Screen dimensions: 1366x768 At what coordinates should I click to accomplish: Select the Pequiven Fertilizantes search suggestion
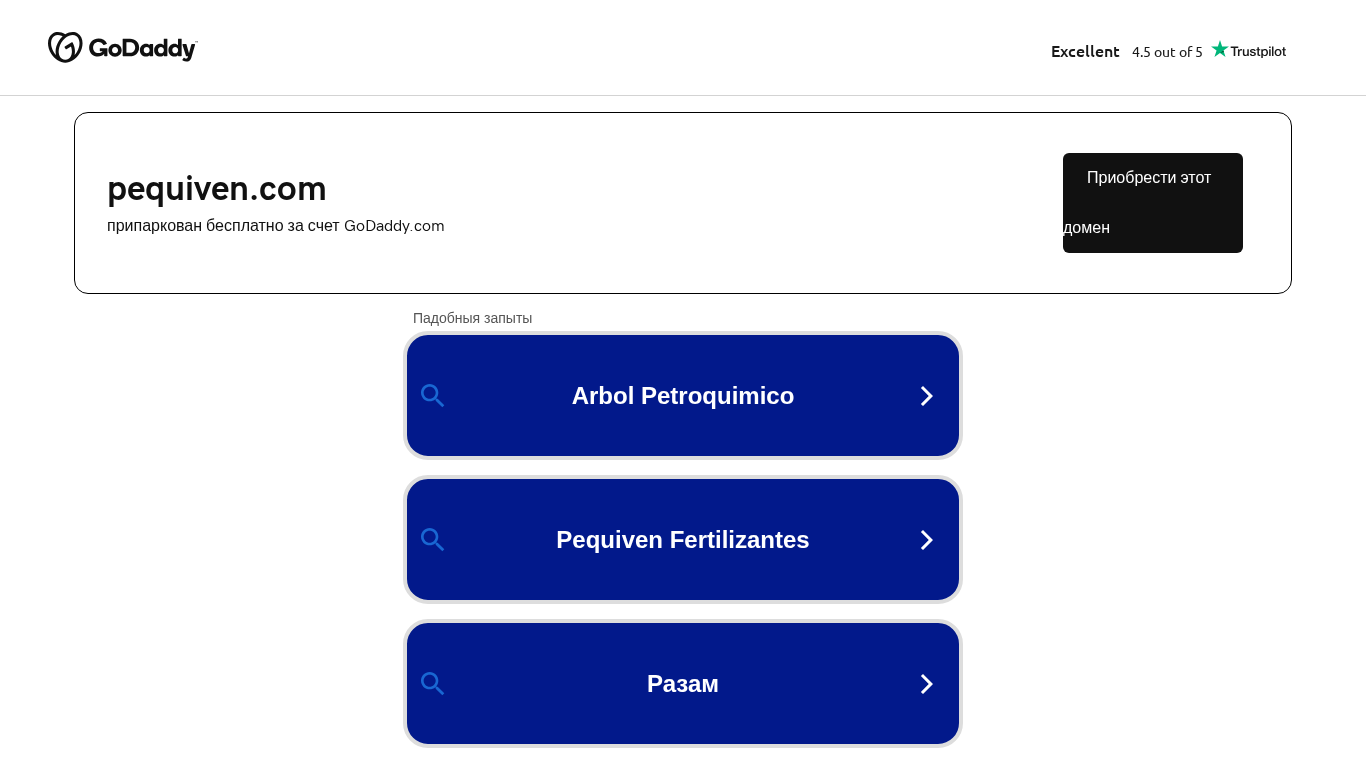tap(682, 540)
